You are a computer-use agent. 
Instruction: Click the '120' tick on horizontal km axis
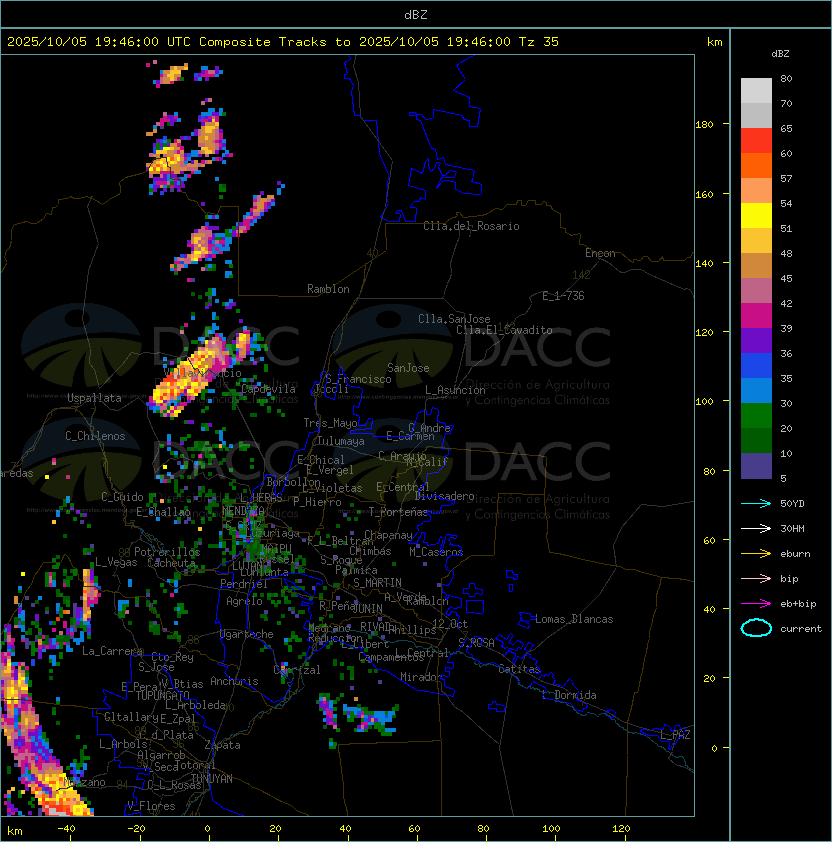(x=621, y=829)
